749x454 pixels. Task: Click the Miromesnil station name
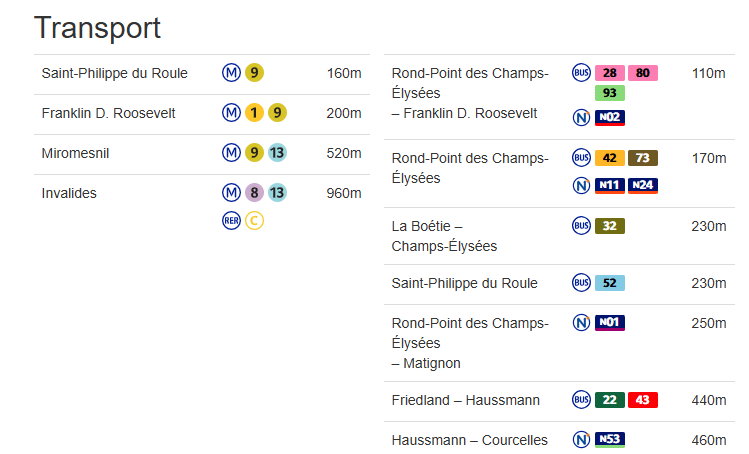pyautogui.click(x=75, y=153)
